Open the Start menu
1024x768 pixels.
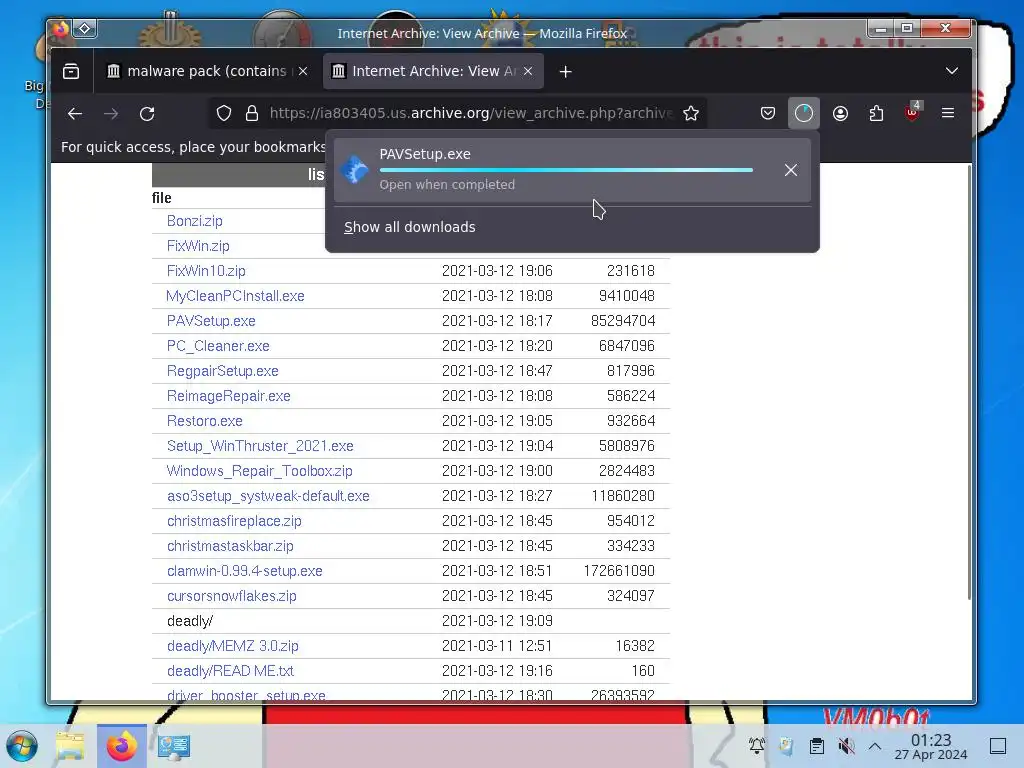22,746
